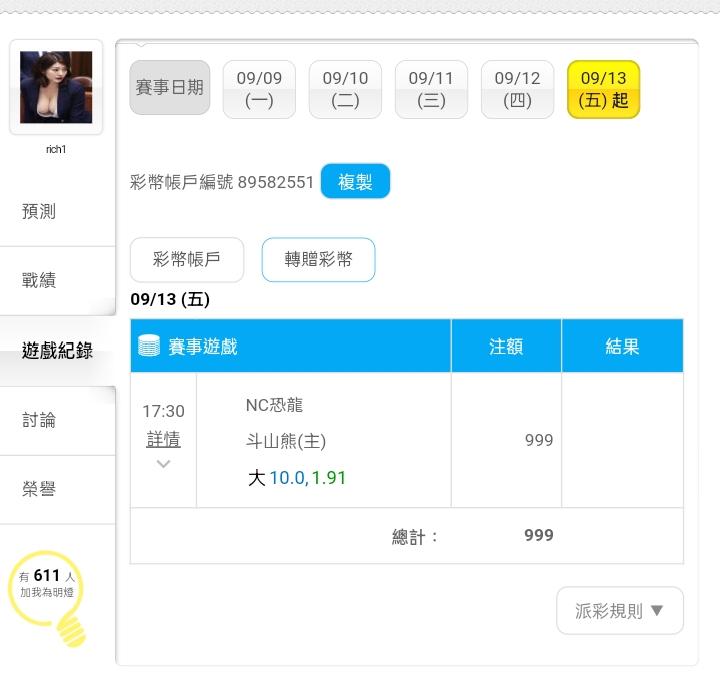720x687 pixels.
Task: Click the 派彩規則 triangle arrow
Action: click(x=657, y=610)
